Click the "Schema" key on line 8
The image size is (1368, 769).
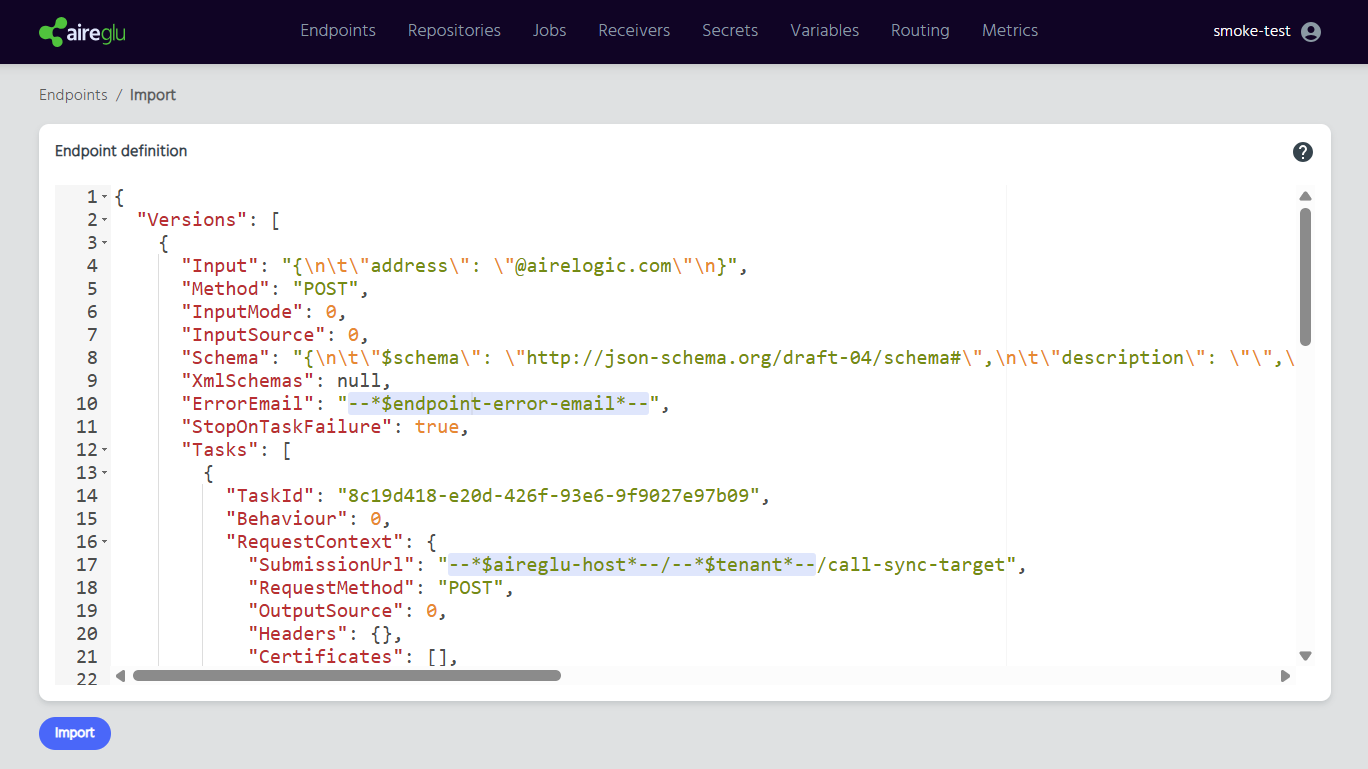point(226,358)
